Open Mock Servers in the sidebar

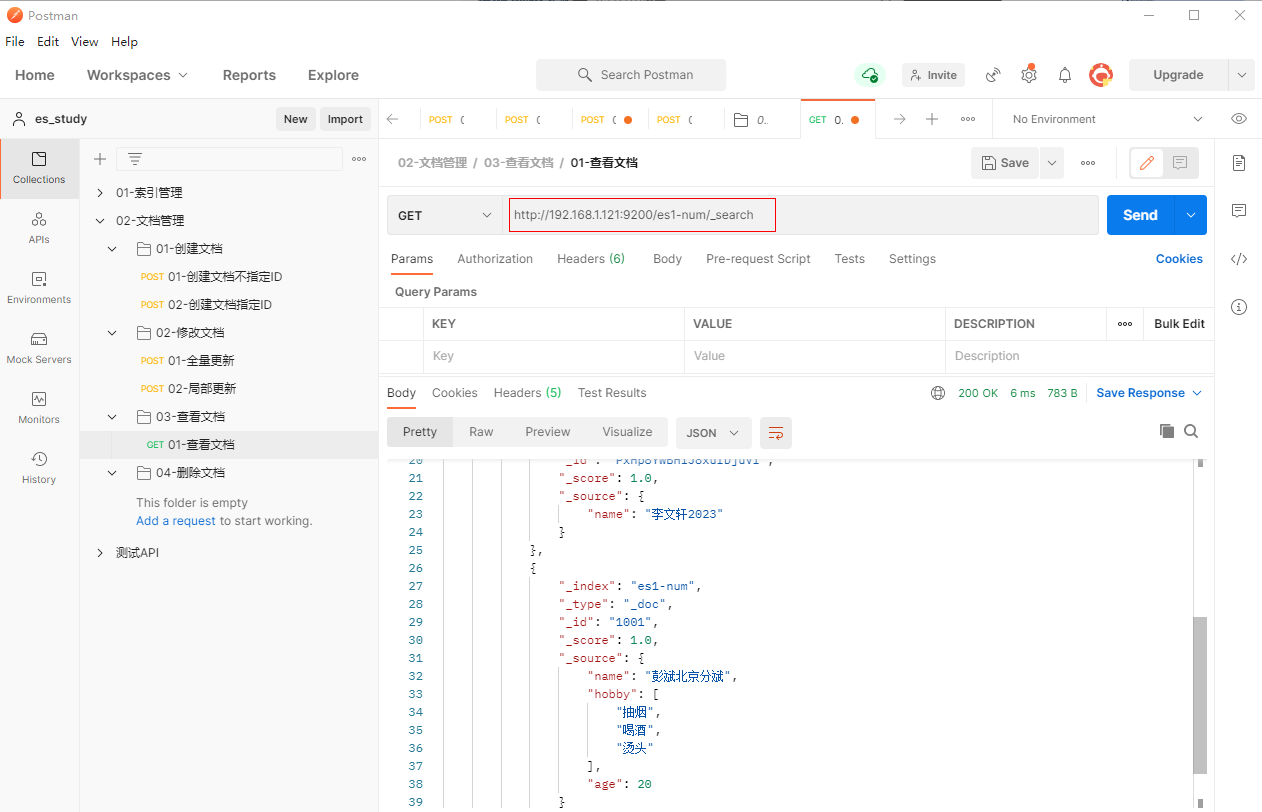click(x=39, y=347)
